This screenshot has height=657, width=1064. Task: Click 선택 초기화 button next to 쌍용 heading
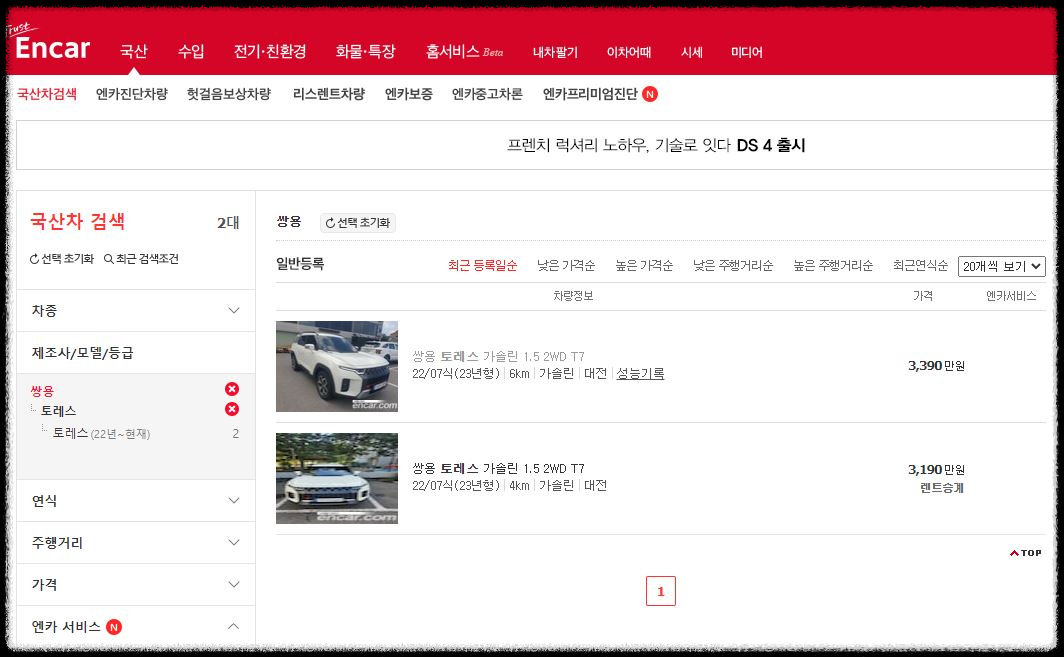[358, 223]
